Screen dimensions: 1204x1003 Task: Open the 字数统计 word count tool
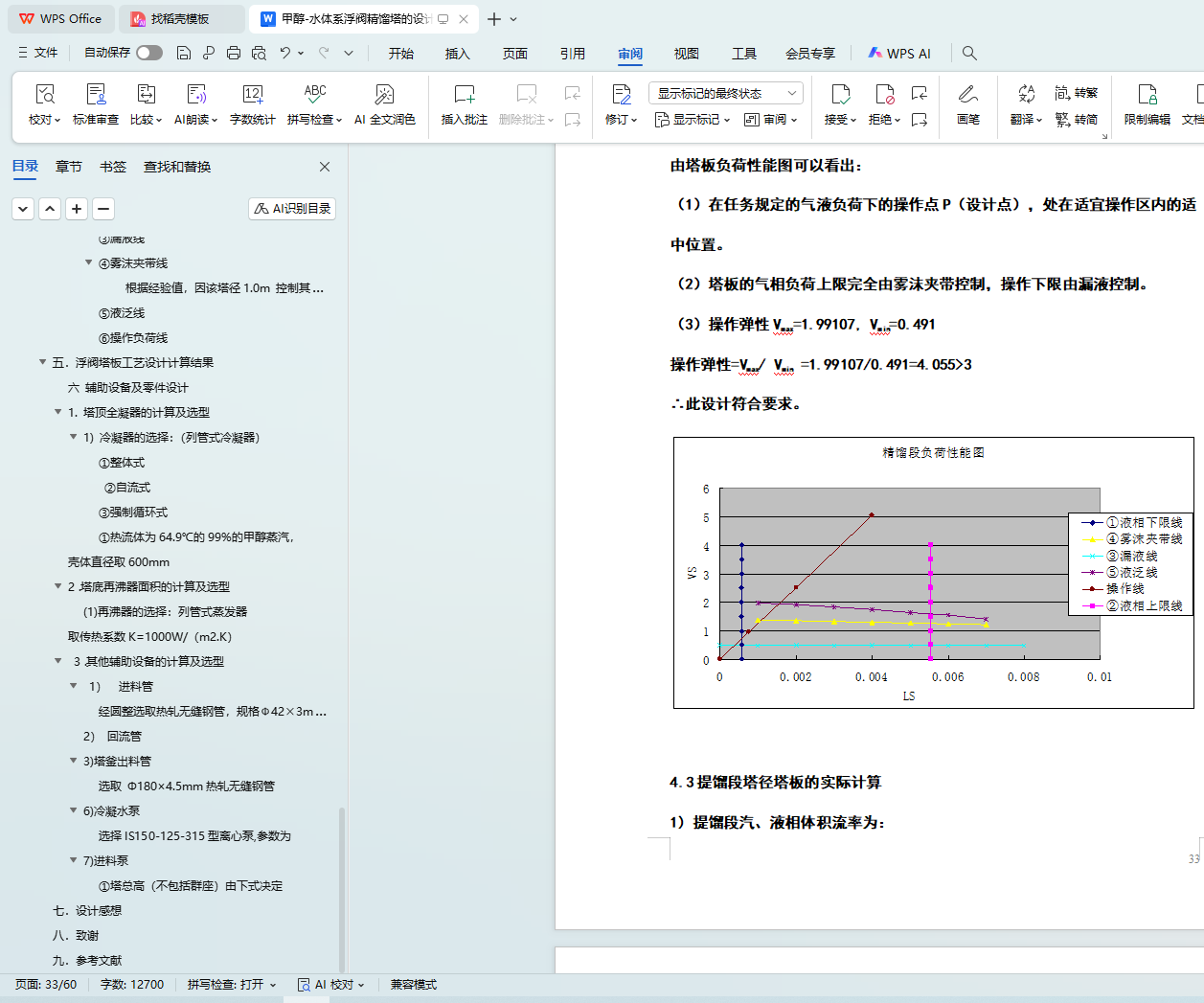[253, 95]
